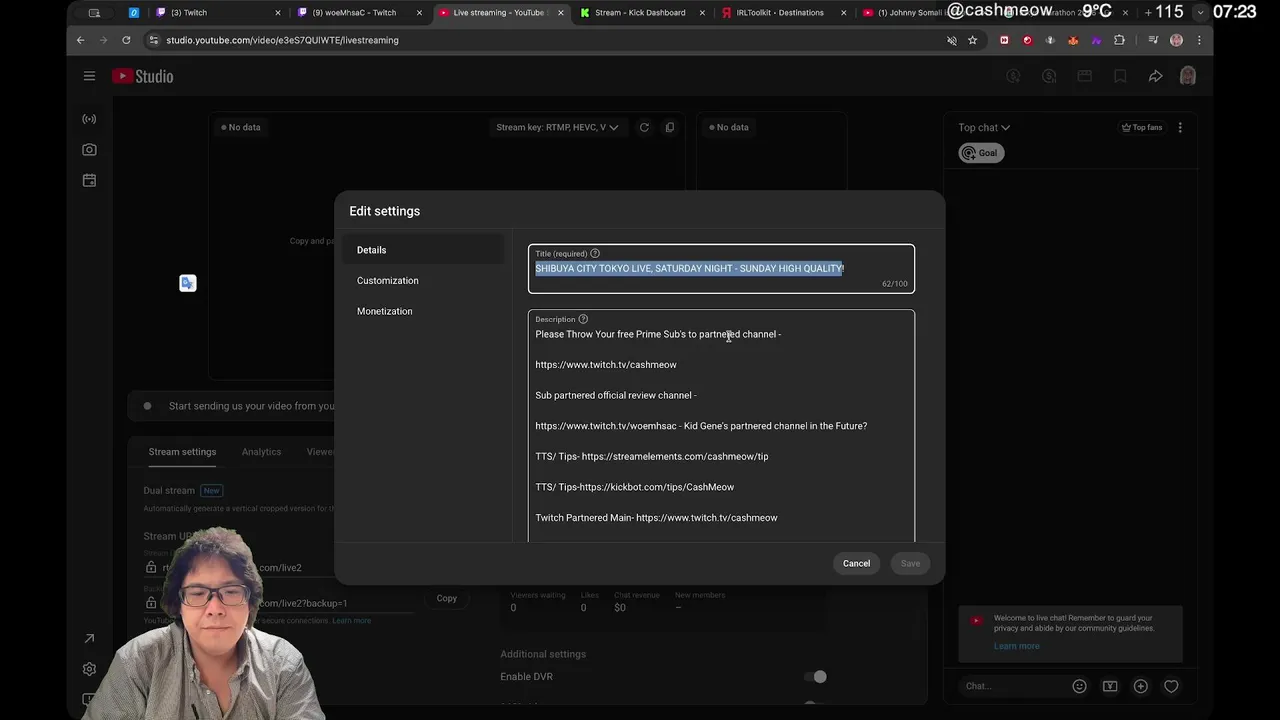Select the Monetization tab in Edit settings
Viewport: 1280px width, 720px height.
tap(424, 311)
